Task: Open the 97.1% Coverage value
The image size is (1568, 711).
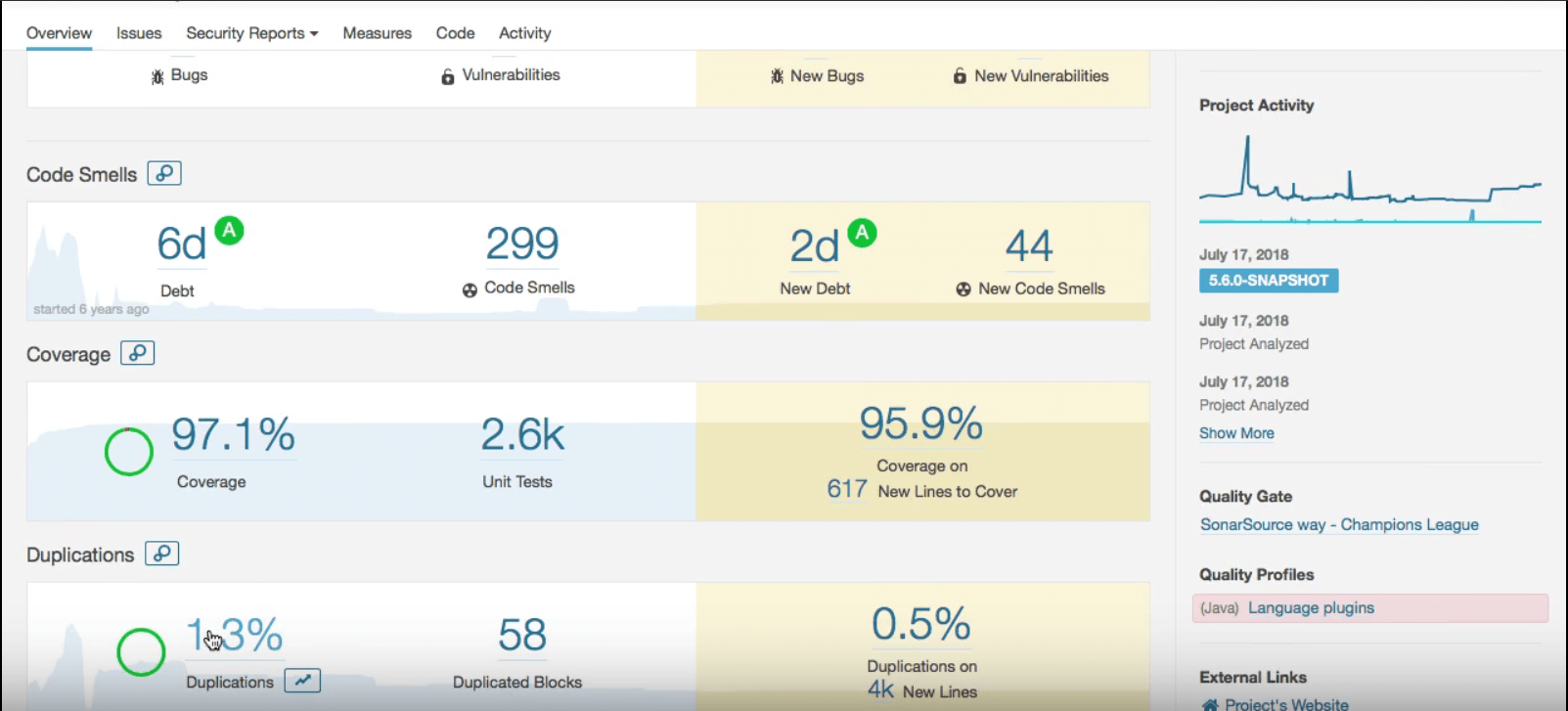Action: (233, 434)
